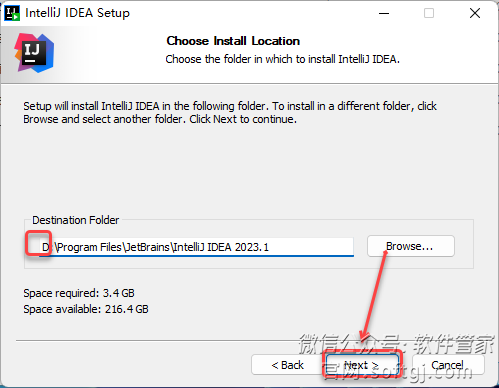499x388 pixels.
Task: Click the 'Choose Install Location' heading
Action: [x=233, y=41]
